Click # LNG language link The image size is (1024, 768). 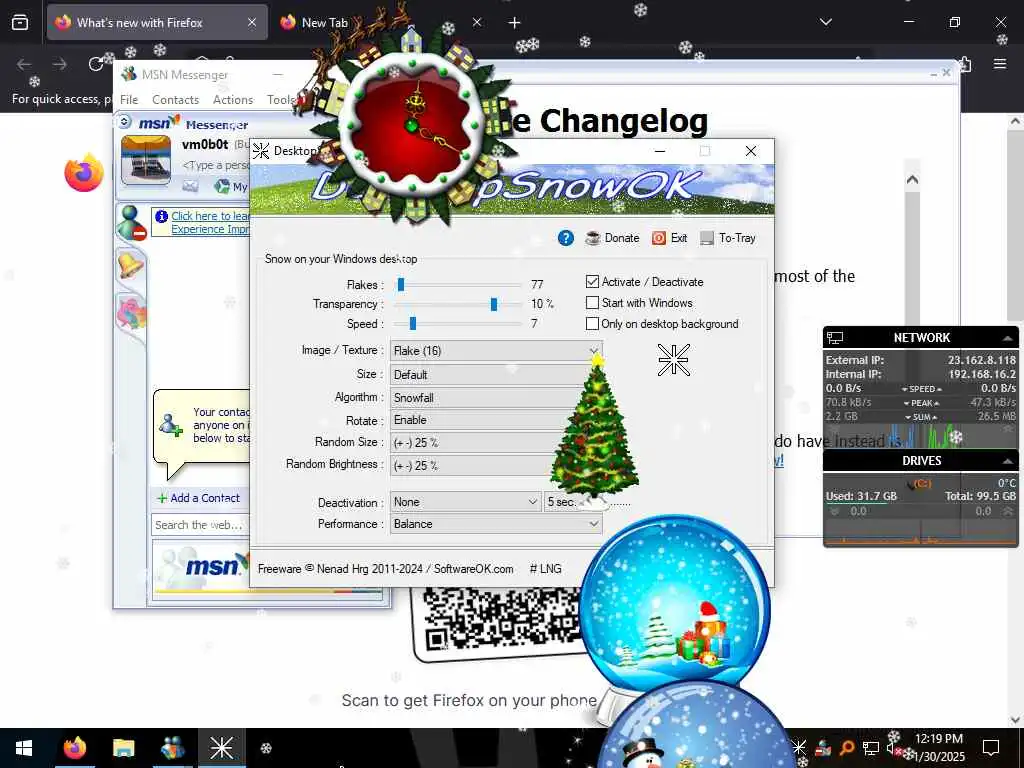click(546, 569)
